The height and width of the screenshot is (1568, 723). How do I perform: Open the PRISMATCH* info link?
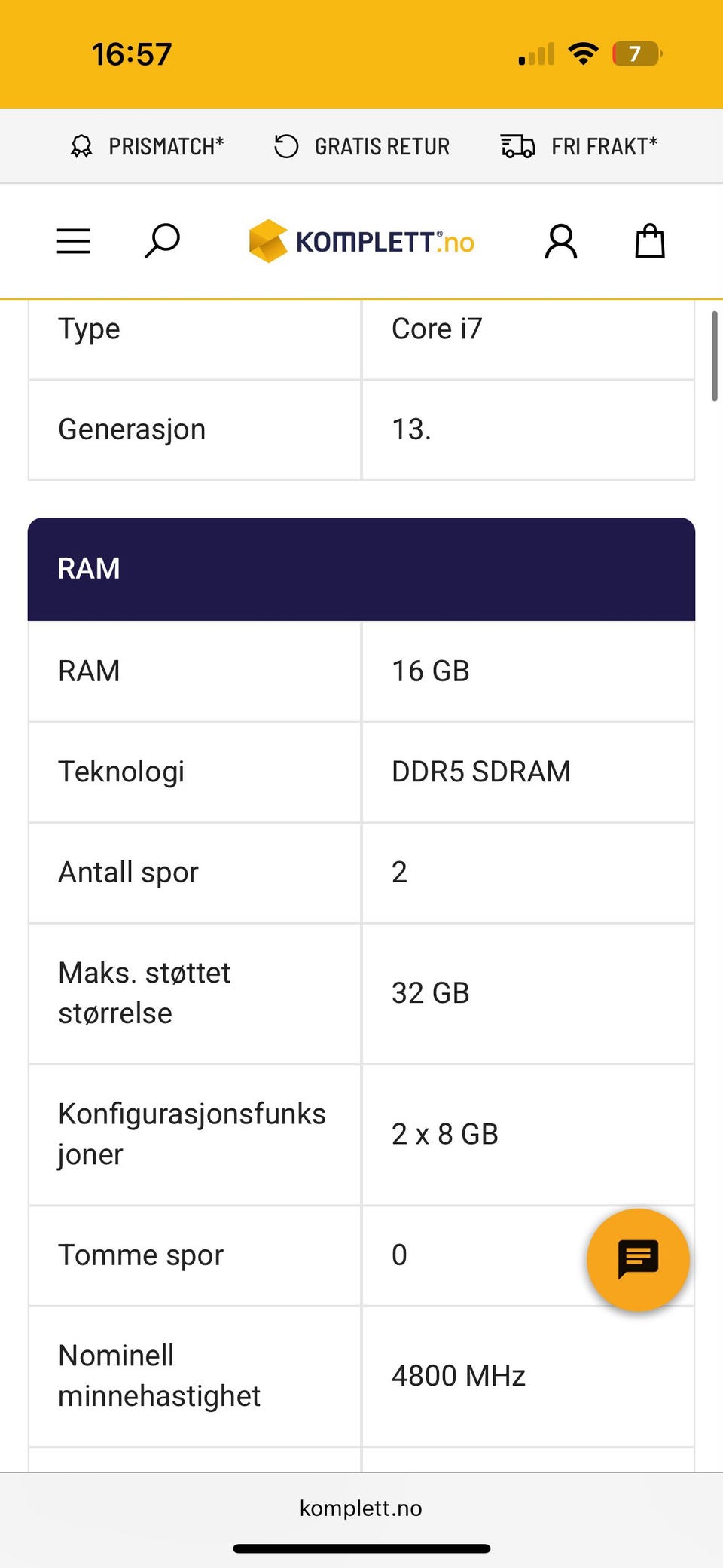(x=166, y=146)
